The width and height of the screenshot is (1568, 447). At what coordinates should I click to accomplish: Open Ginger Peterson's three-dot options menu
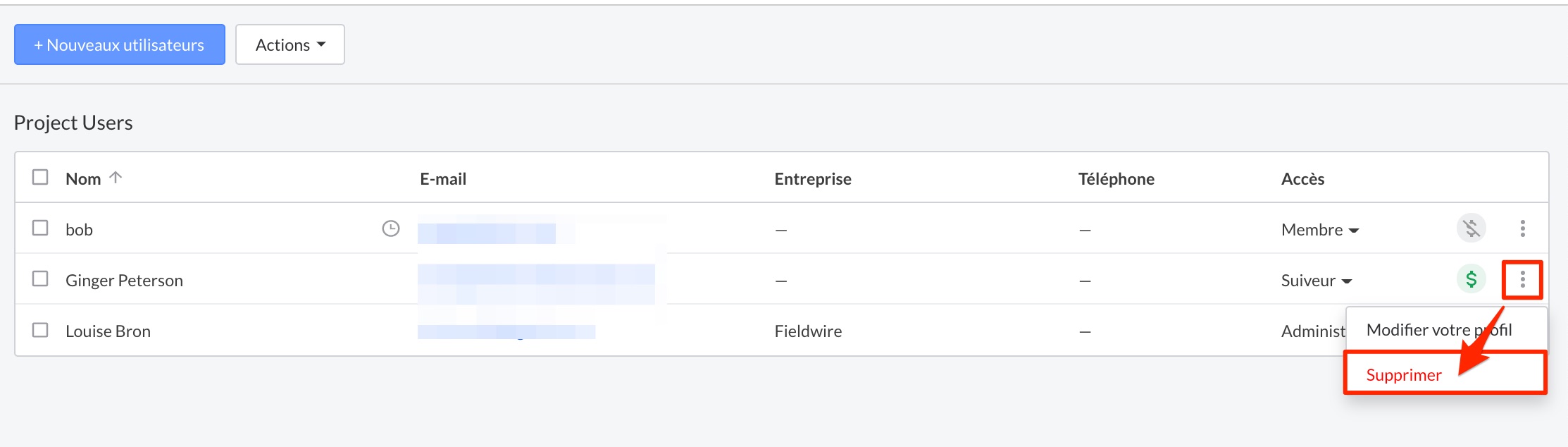click(1522, 280)
